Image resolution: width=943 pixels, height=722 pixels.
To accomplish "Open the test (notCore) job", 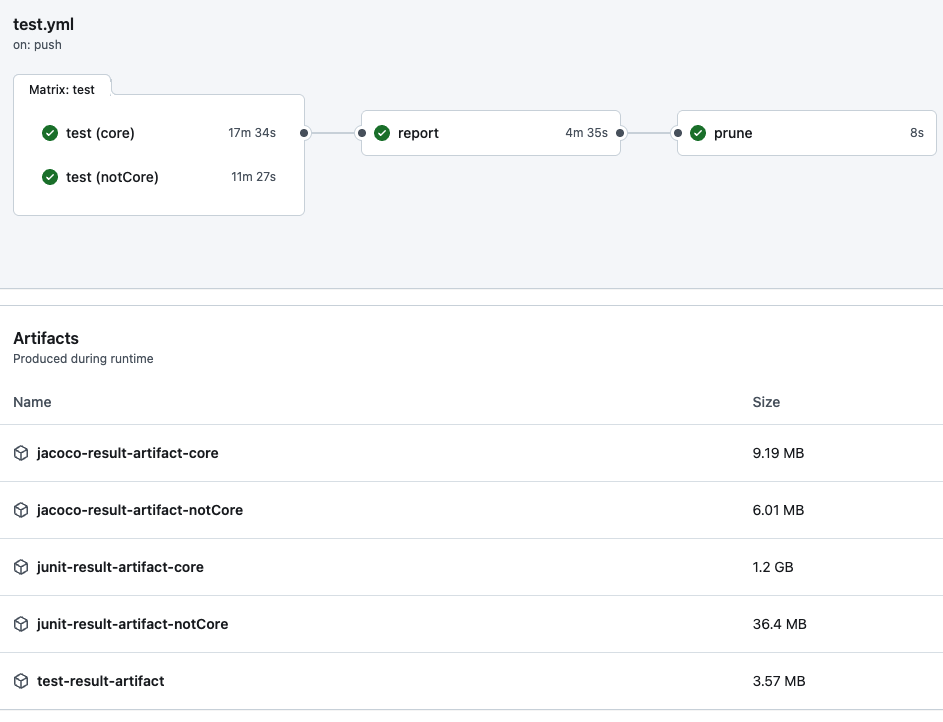I will coord(112,177).
